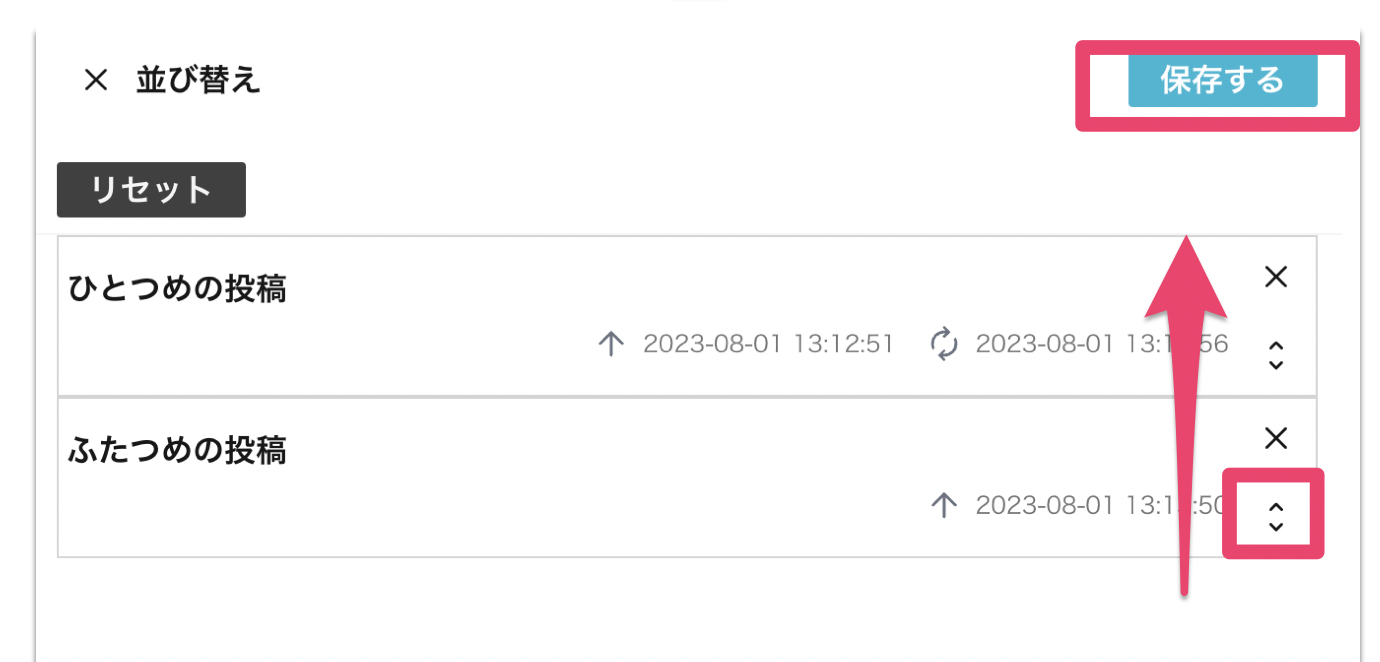Click the published date 2023-08-01 13:12:51
The image size is (1380, 662).
coord(768,345)
